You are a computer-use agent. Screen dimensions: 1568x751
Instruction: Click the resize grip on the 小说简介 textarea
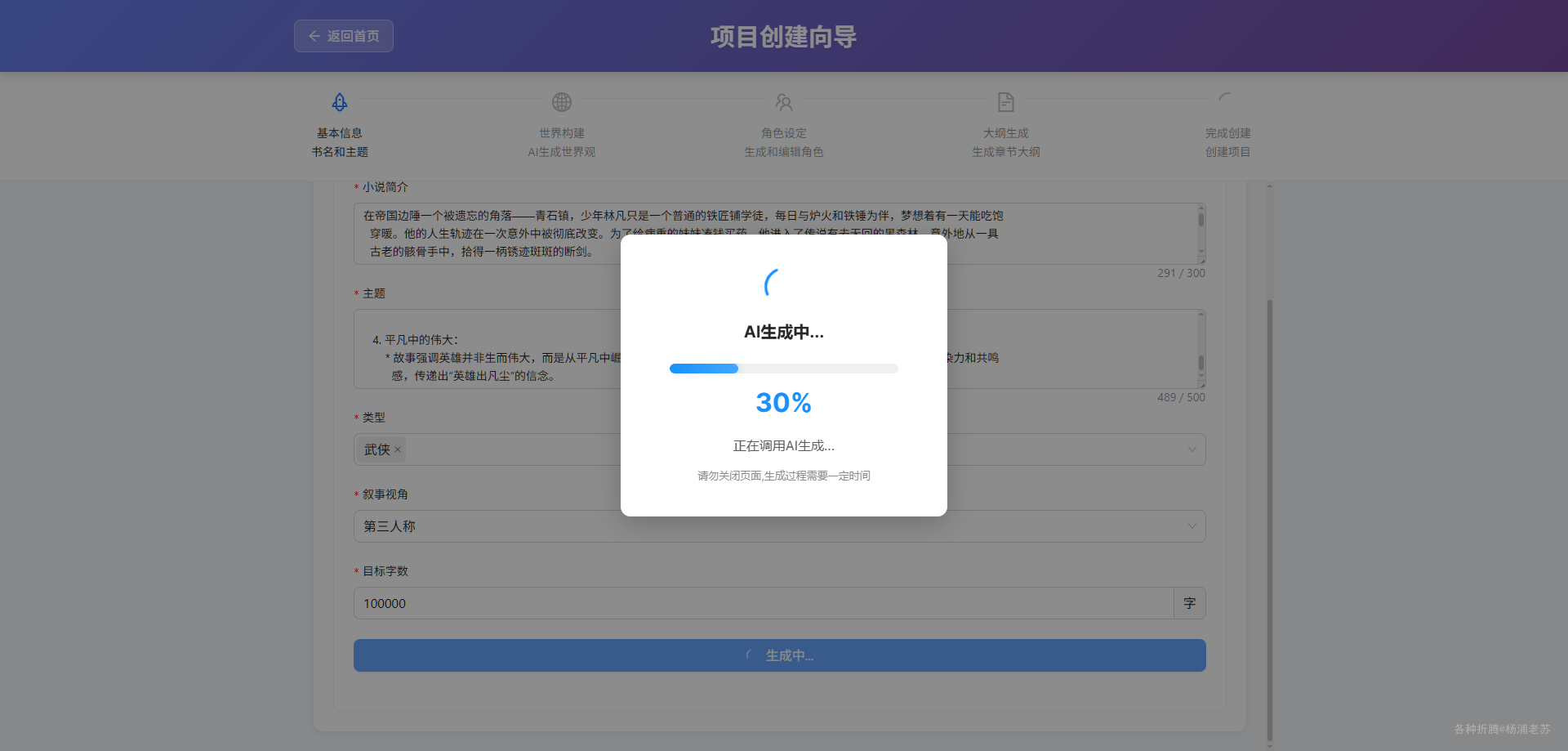point(1201,260)
